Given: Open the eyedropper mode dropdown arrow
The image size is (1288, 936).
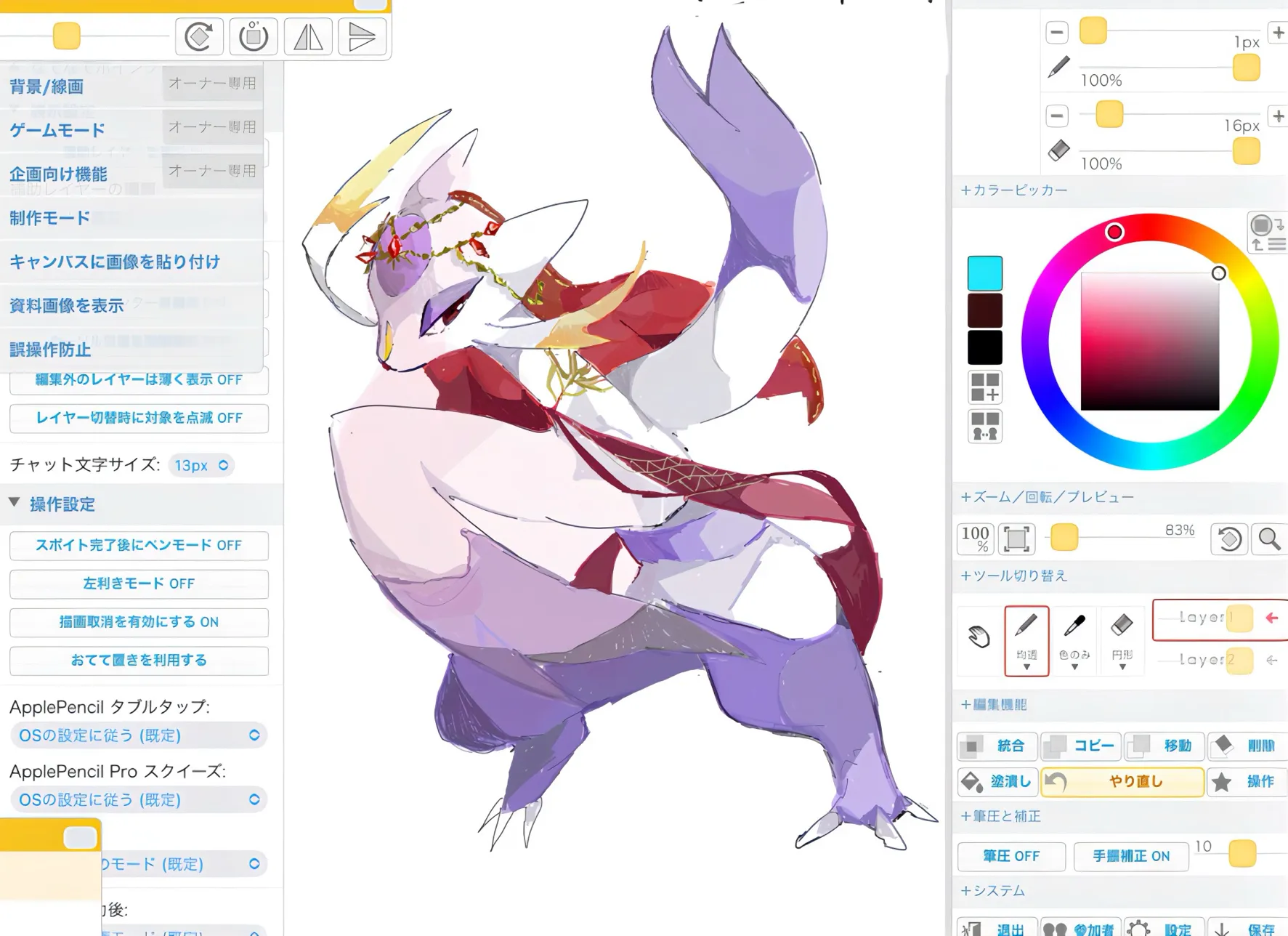Looking at the screenshot, I should (1074, 667).
